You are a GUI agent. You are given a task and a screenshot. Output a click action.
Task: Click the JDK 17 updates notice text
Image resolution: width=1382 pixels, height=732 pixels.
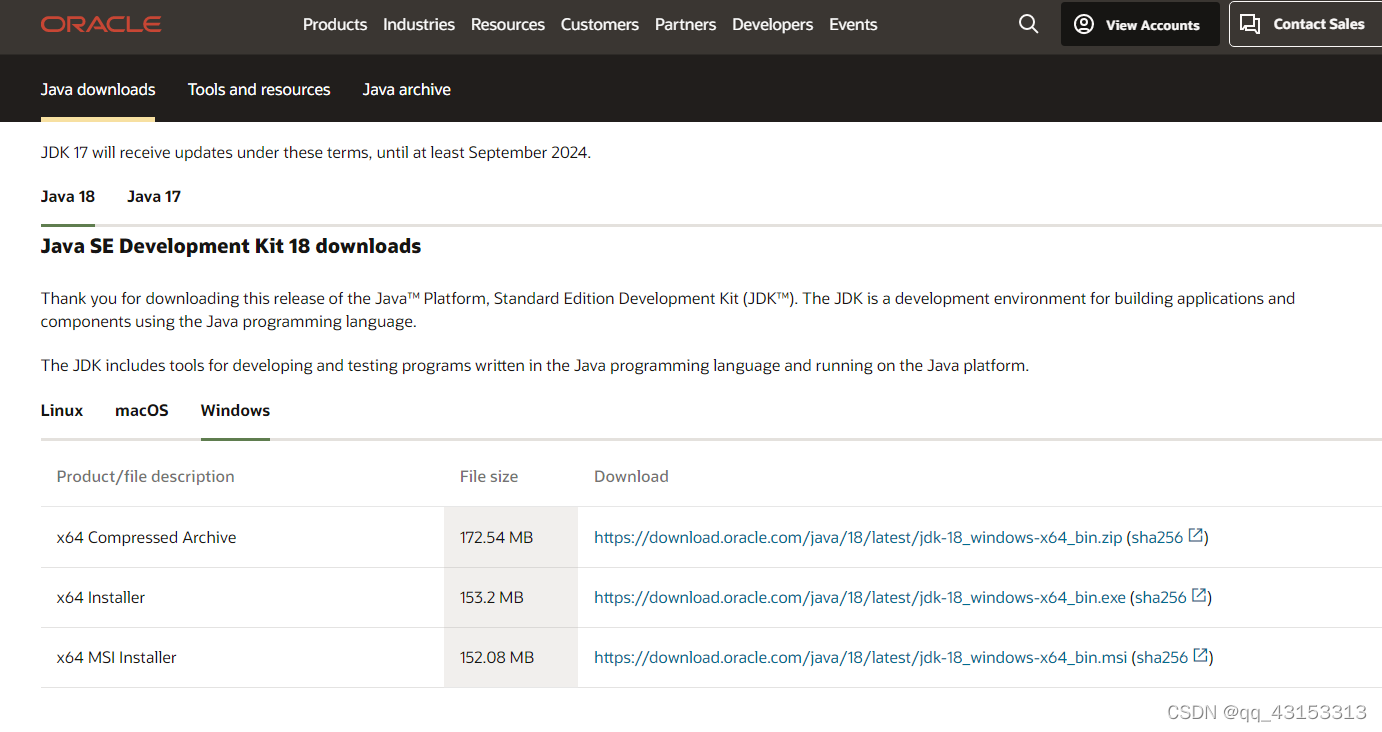(316, 153)
